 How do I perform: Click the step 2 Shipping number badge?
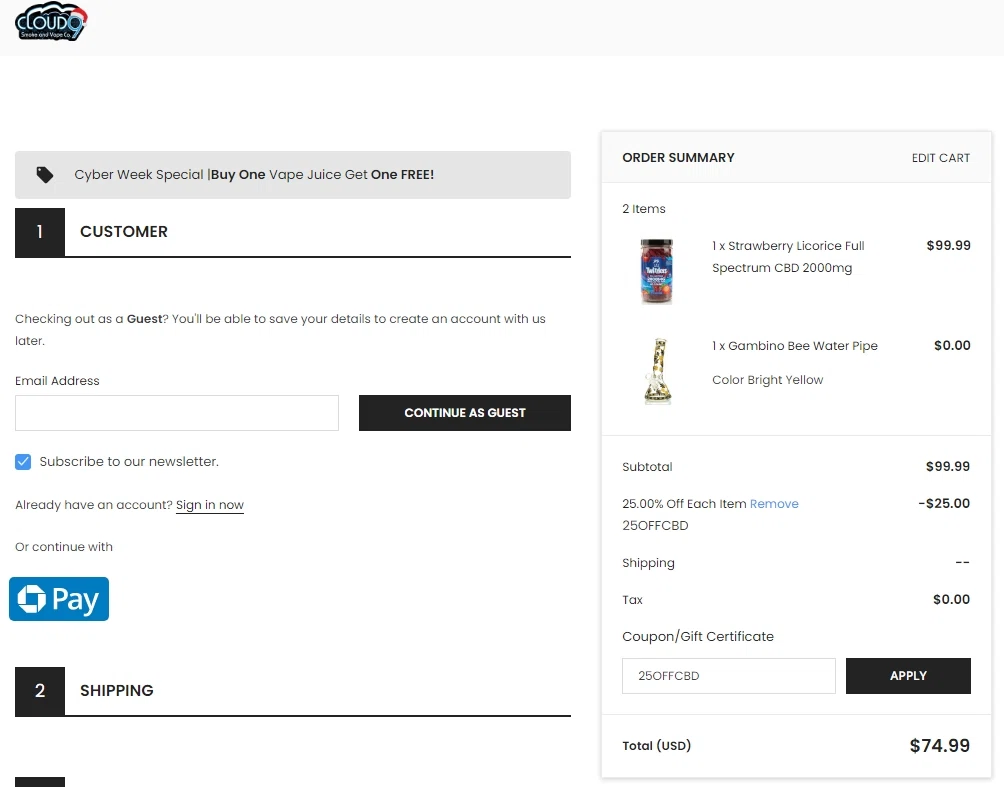[x=40, y=691]
